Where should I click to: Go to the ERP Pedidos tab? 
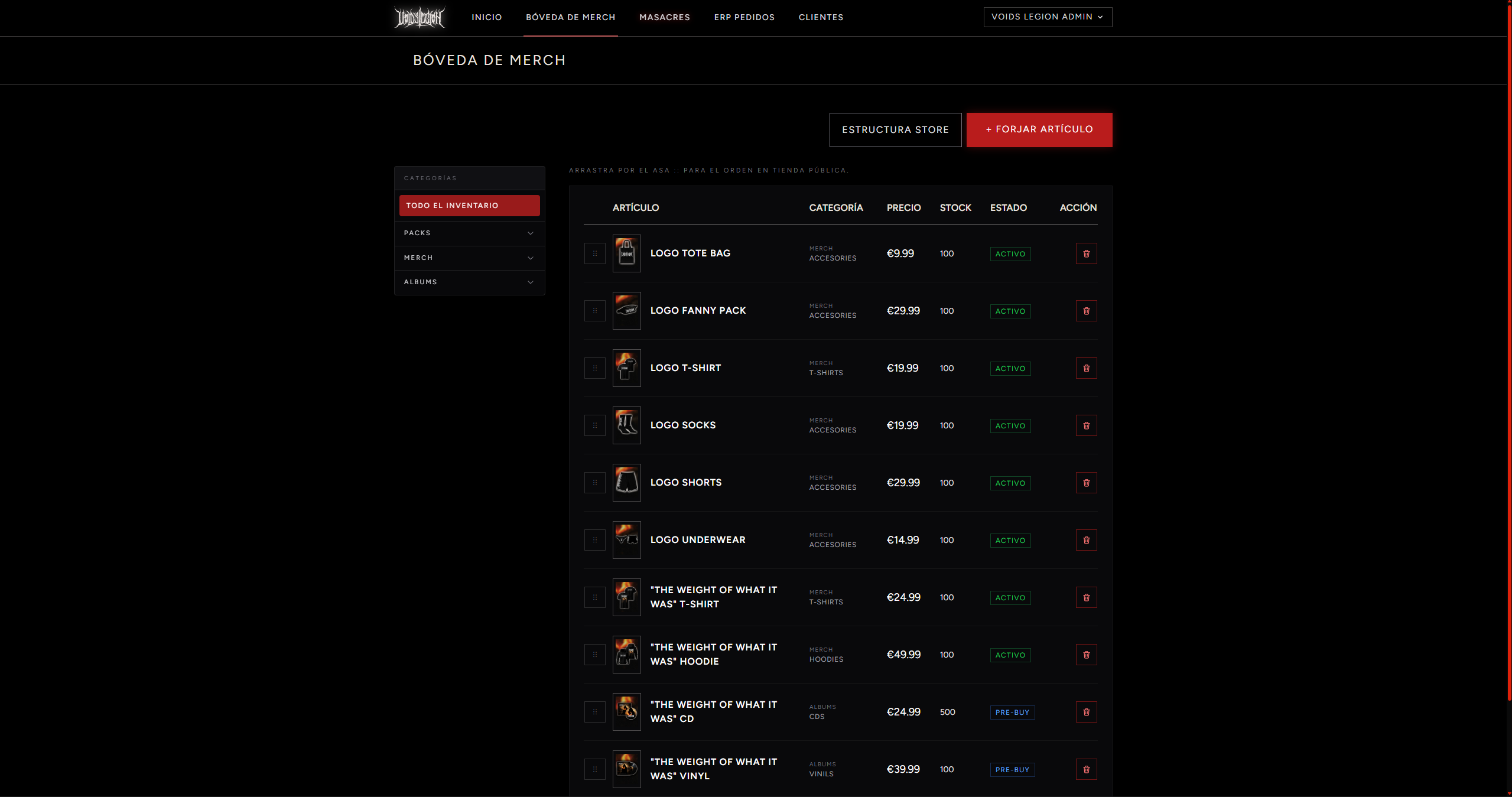(744, 17)
